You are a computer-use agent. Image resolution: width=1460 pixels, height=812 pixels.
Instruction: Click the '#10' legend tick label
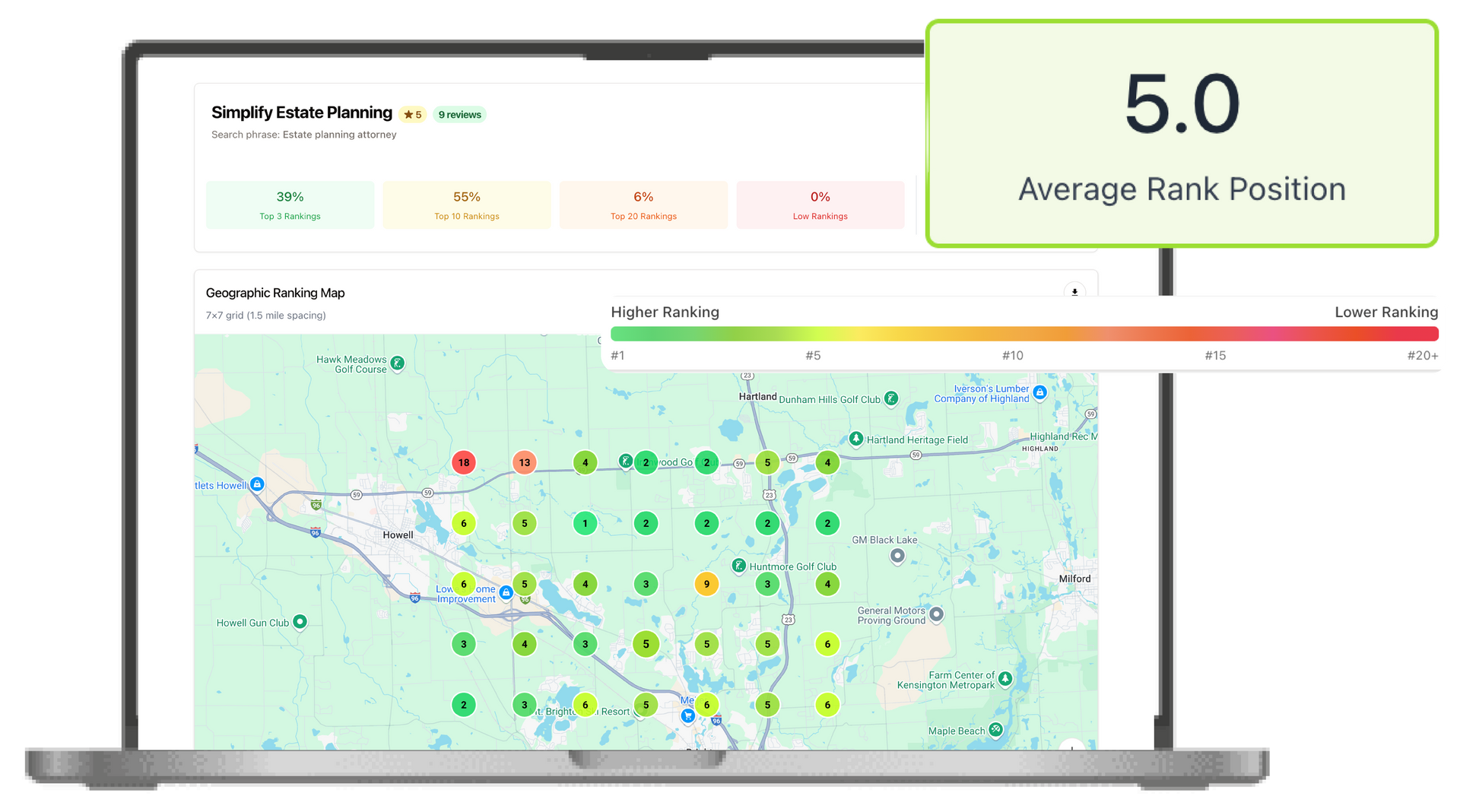1012,356
